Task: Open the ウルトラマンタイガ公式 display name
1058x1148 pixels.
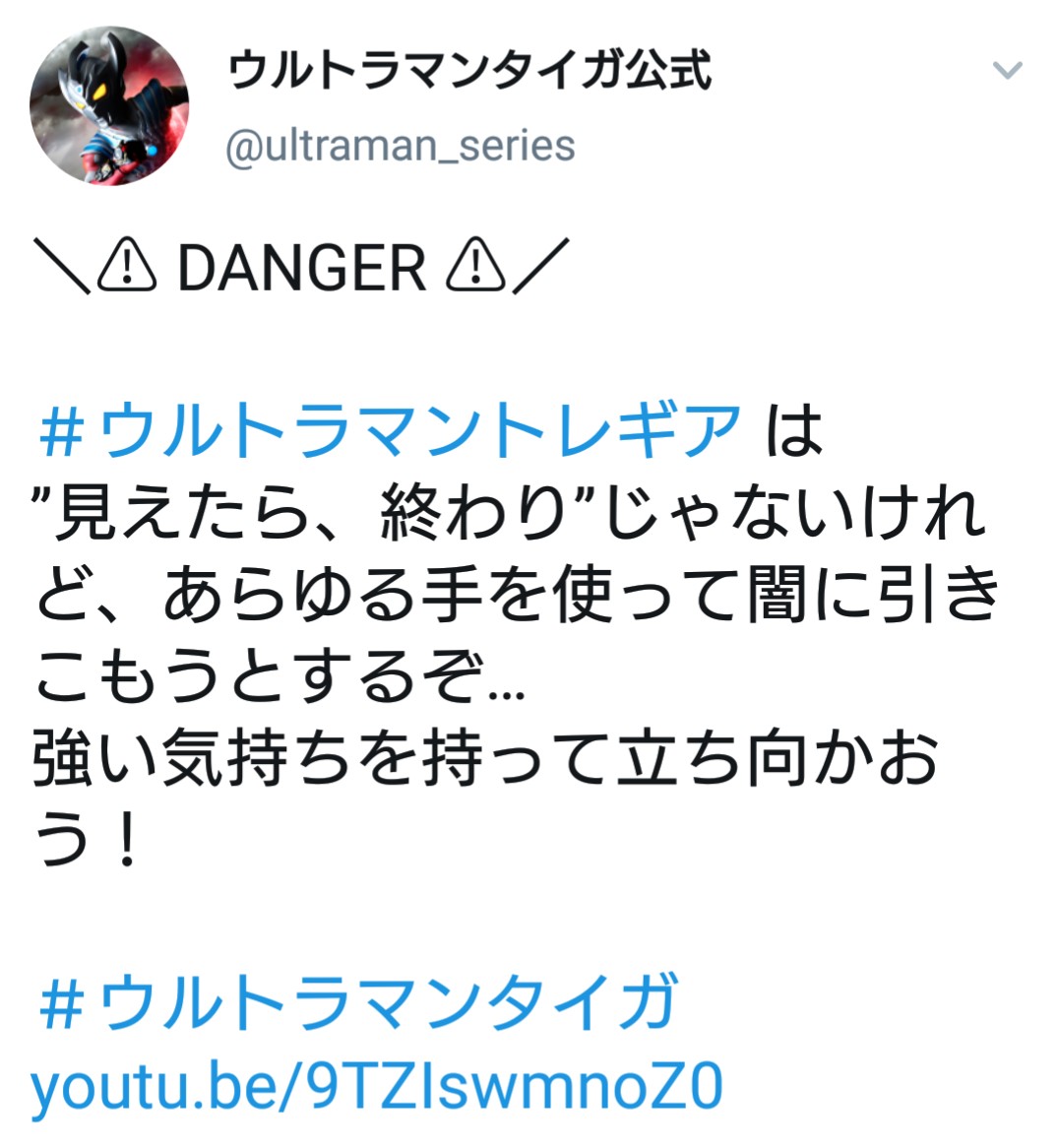Action: click(x=469, y=70)
